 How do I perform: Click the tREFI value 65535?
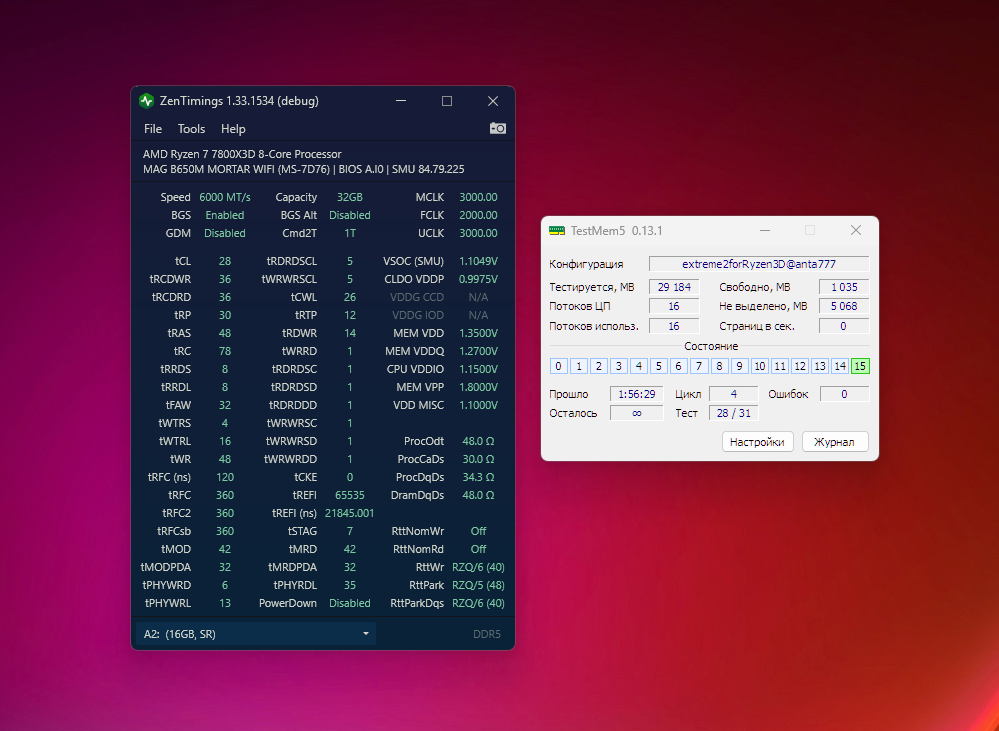pyautogui.click(x=350, y=495)
